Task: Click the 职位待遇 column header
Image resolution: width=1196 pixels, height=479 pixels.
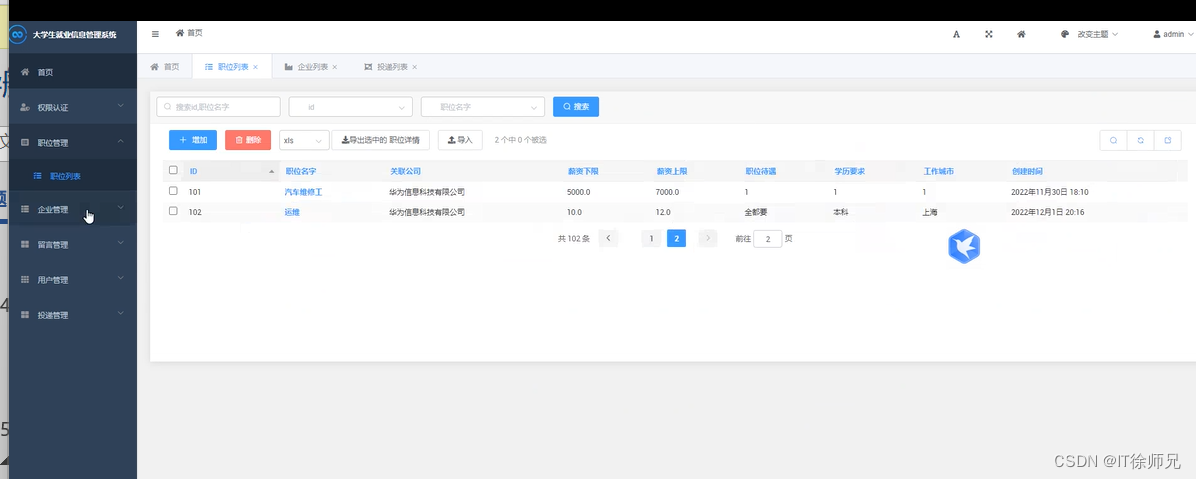Action: (760, 172)
